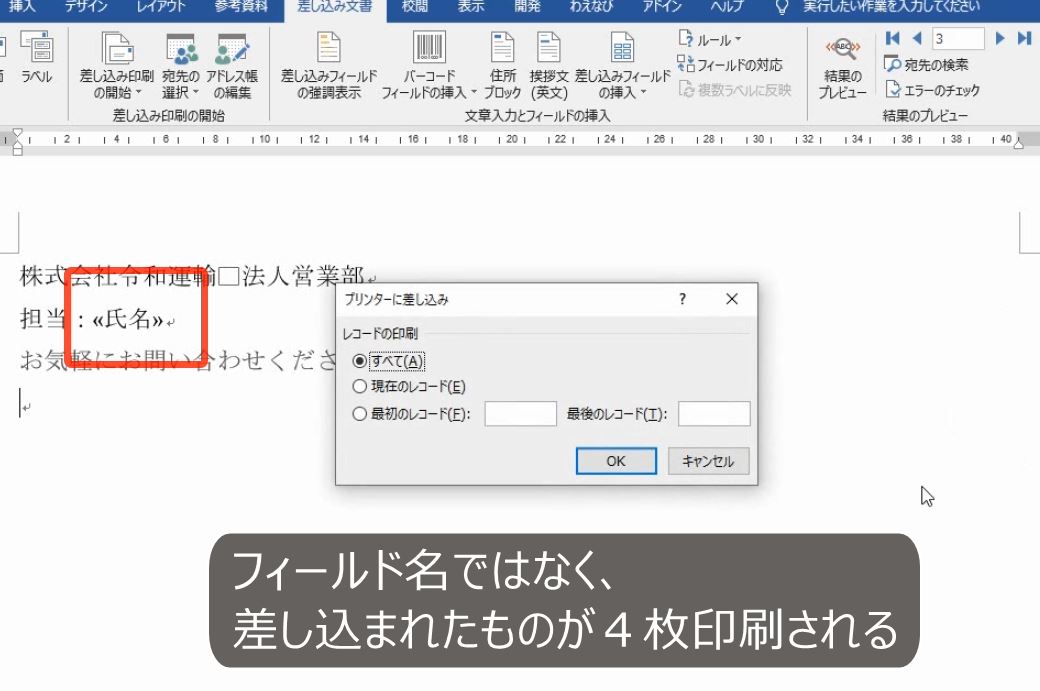1040x691 pixels.
Task: Click the 最初のレコード input box
Action: tap(521, 414)
